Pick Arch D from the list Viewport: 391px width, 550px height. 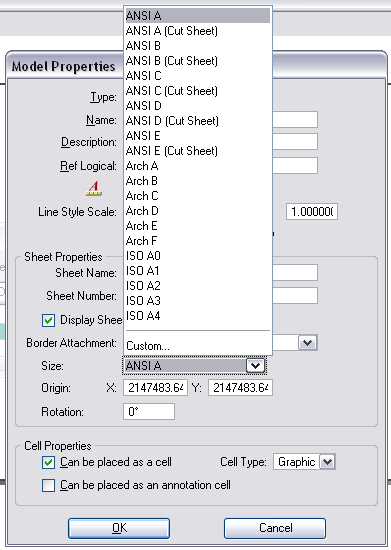(198, 211)
